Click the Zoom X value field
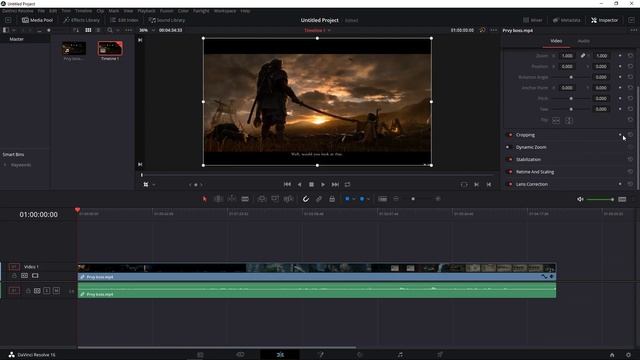The width and height of the screenshot is (640, 360). tap(567, 56)
